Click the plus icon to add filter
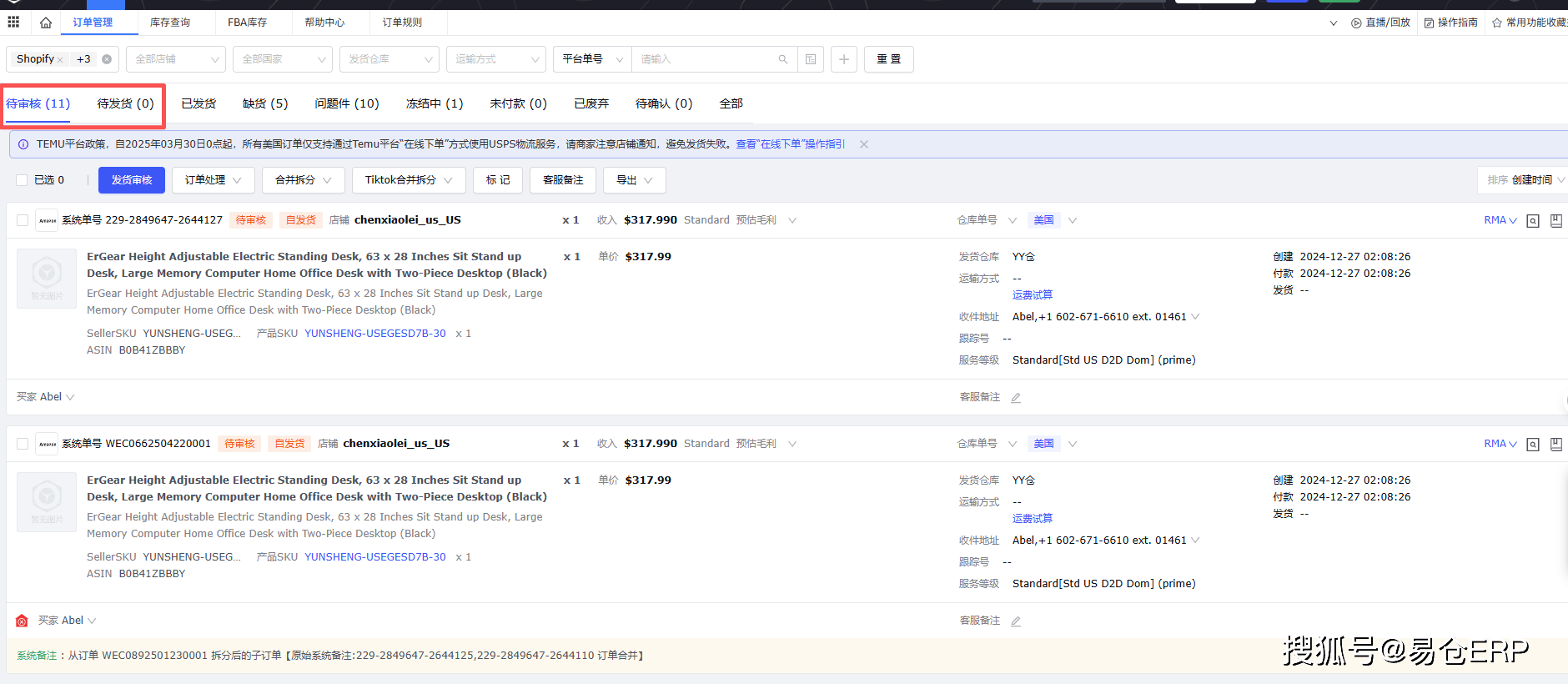1568x684 pixels. tap(844, 59)
